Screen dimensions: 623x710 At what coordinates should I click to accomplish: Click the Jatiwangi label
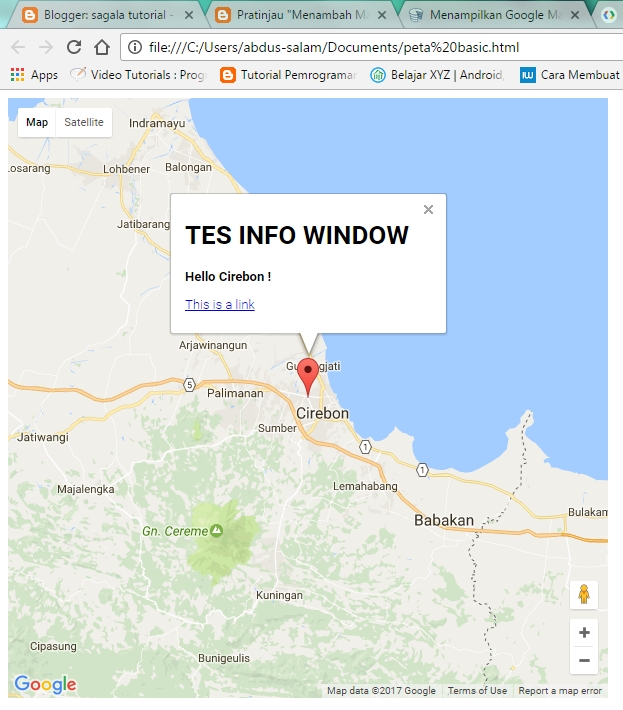coord(43,437)
